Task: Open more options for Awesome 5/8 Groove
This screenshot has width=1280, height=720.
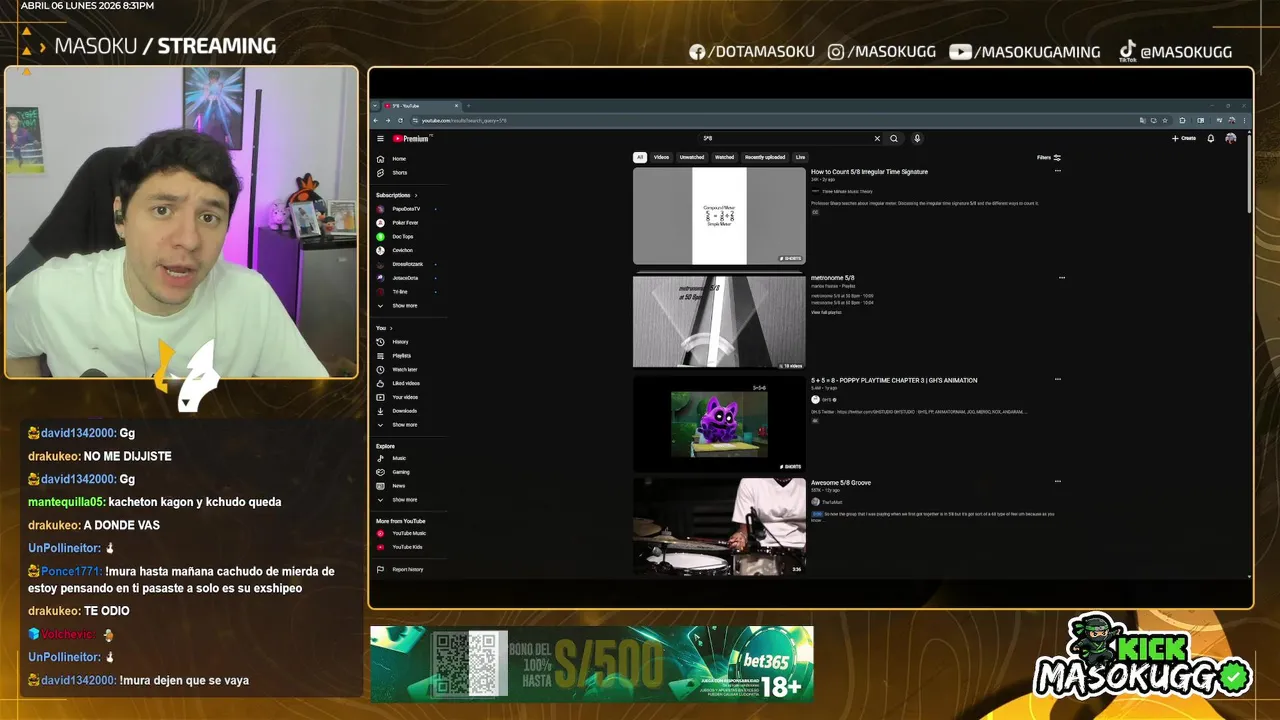Action: [x=1058, y=482]
